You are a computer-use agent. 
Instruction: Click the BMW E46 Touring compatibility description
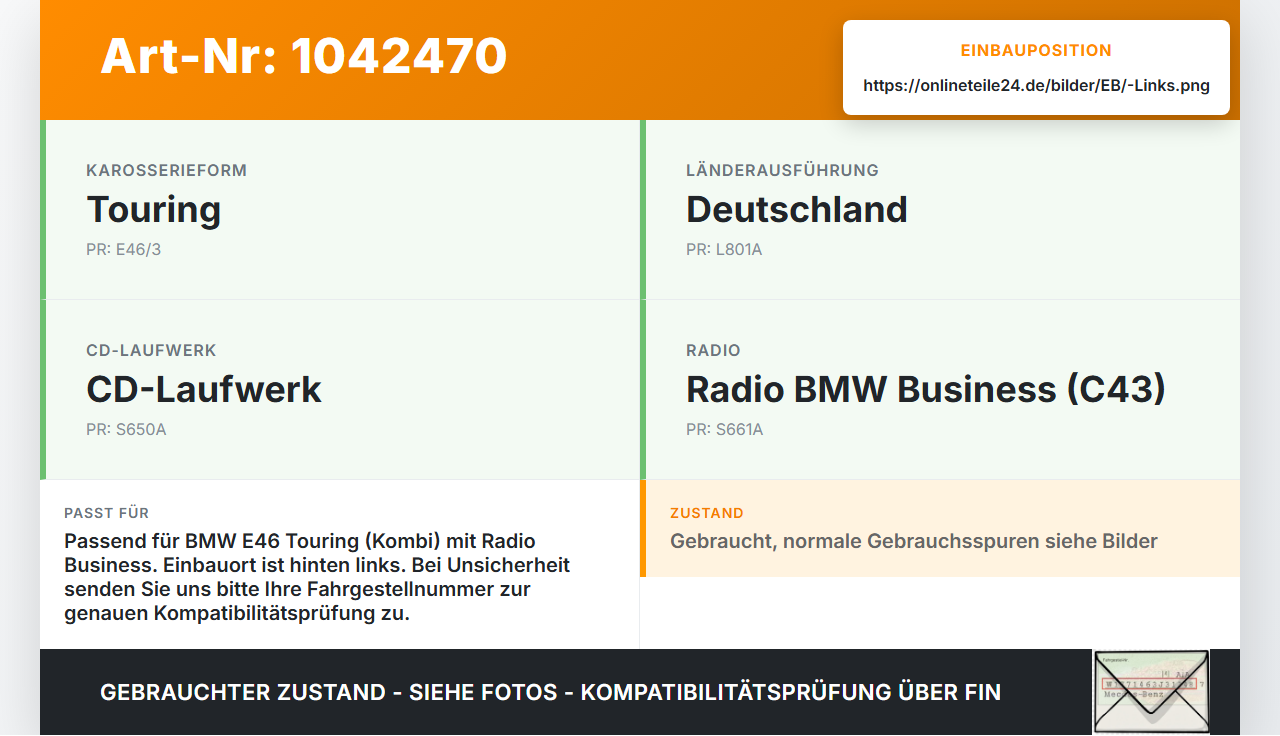coord(317,577)
